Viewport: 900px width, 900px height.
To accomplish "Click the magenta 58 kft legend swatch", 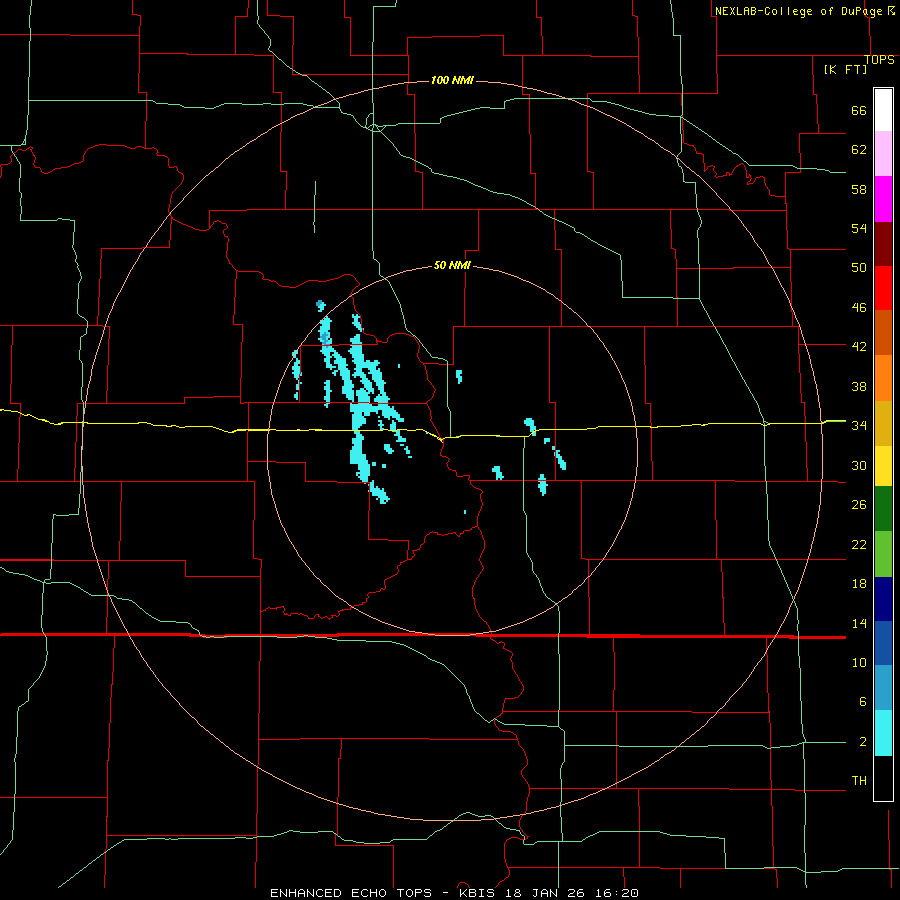I will click(883, 199).
